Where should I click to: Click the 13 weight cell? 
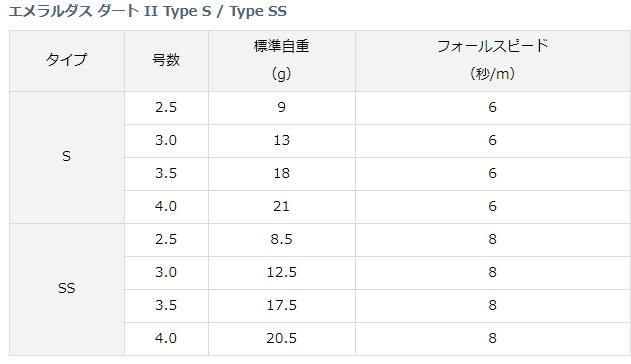(x=282, y=141)
